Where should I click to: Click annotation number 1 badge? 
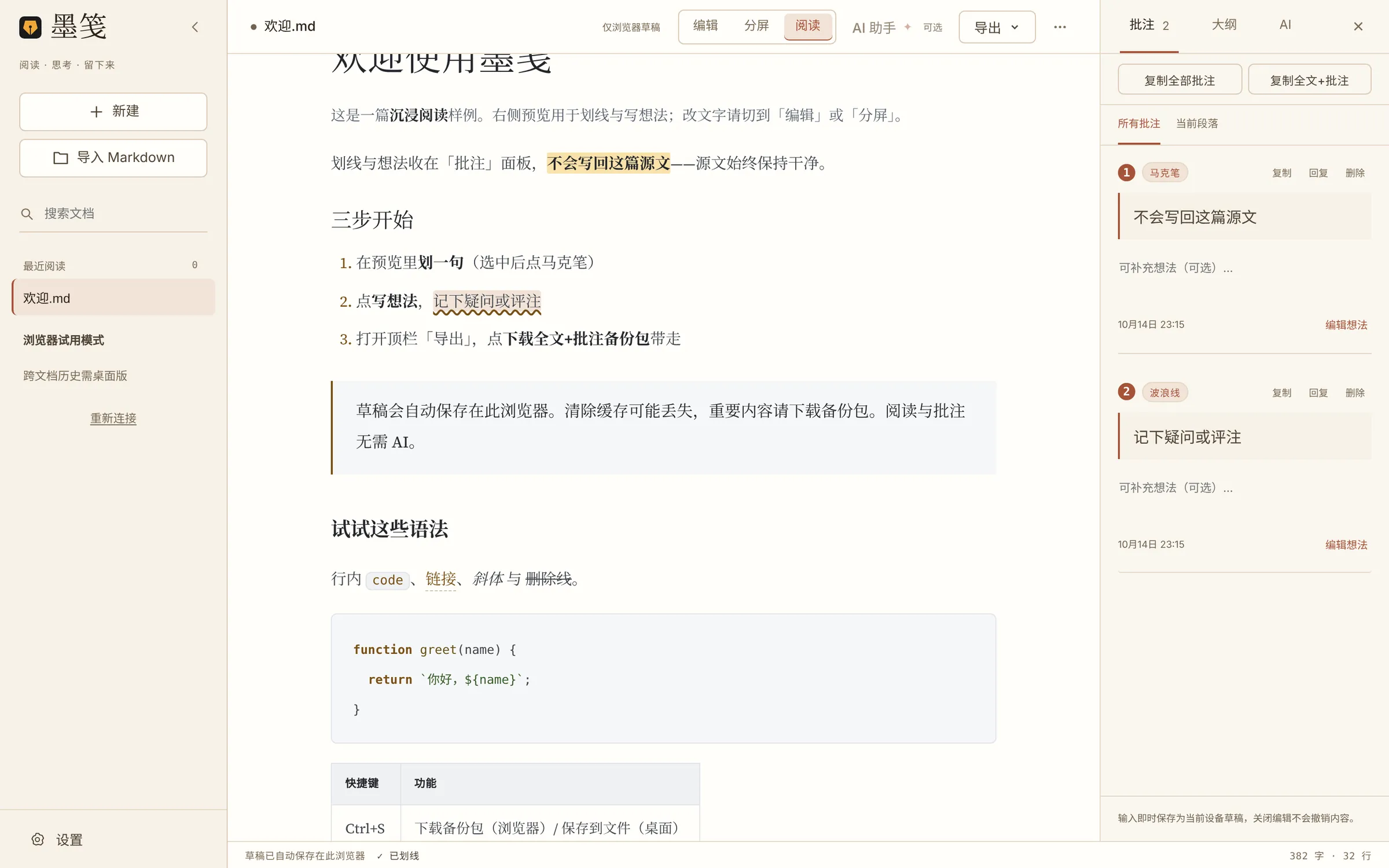[x=1126, y=172]
